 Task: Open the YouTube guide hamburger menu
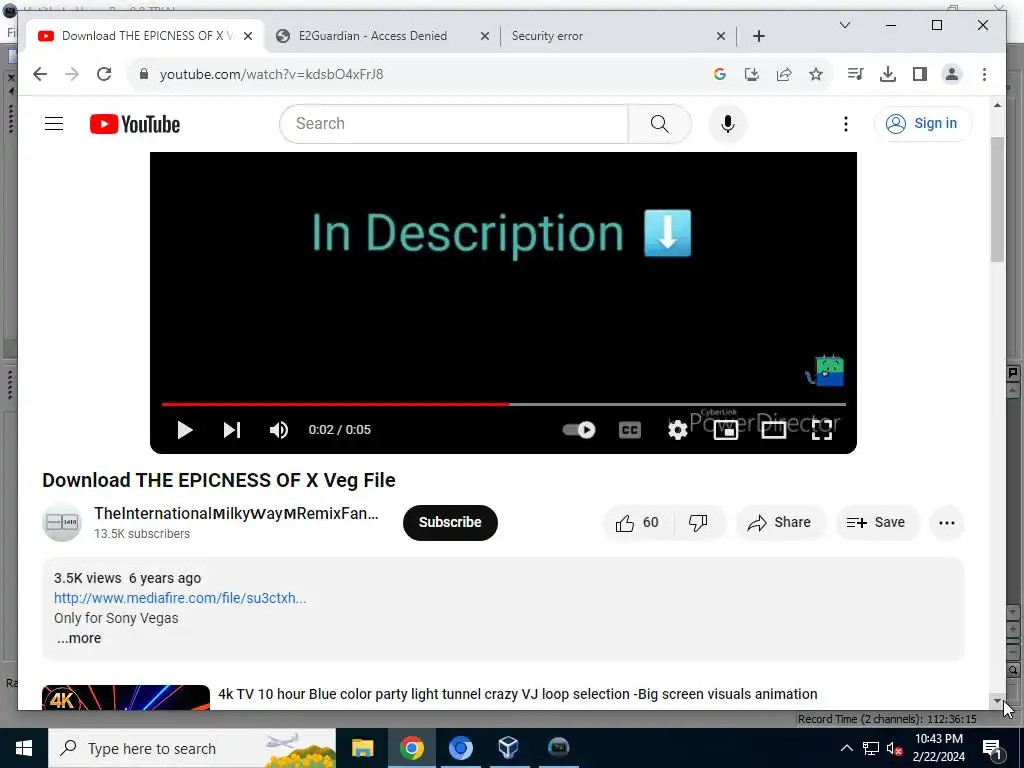point(54,123)
